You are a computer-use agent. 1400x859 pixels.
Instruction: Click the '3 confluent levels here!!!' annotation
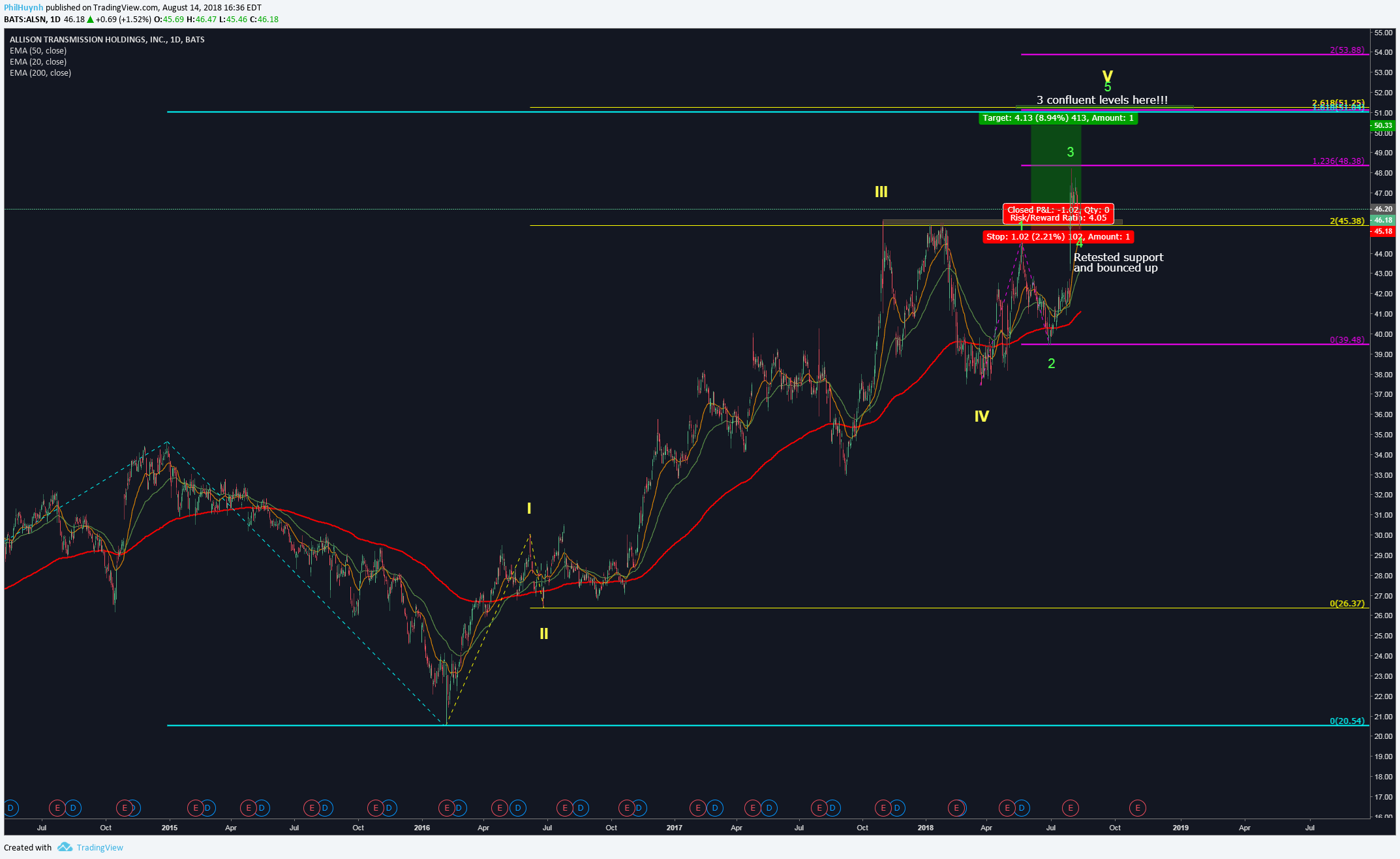pos(1102,100)
